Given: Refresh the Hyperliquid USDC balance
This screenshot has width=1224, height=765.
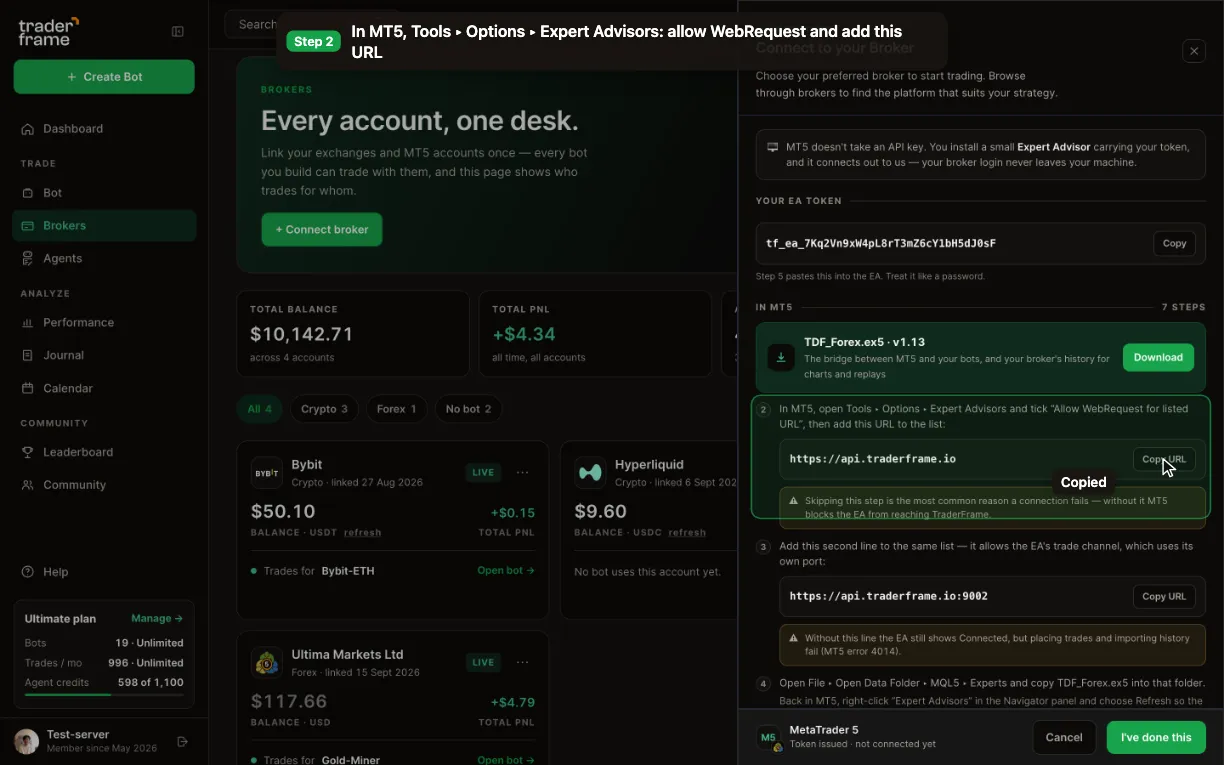Looking at the screenshot, I should pyautogui.click(x=687, y=533).
